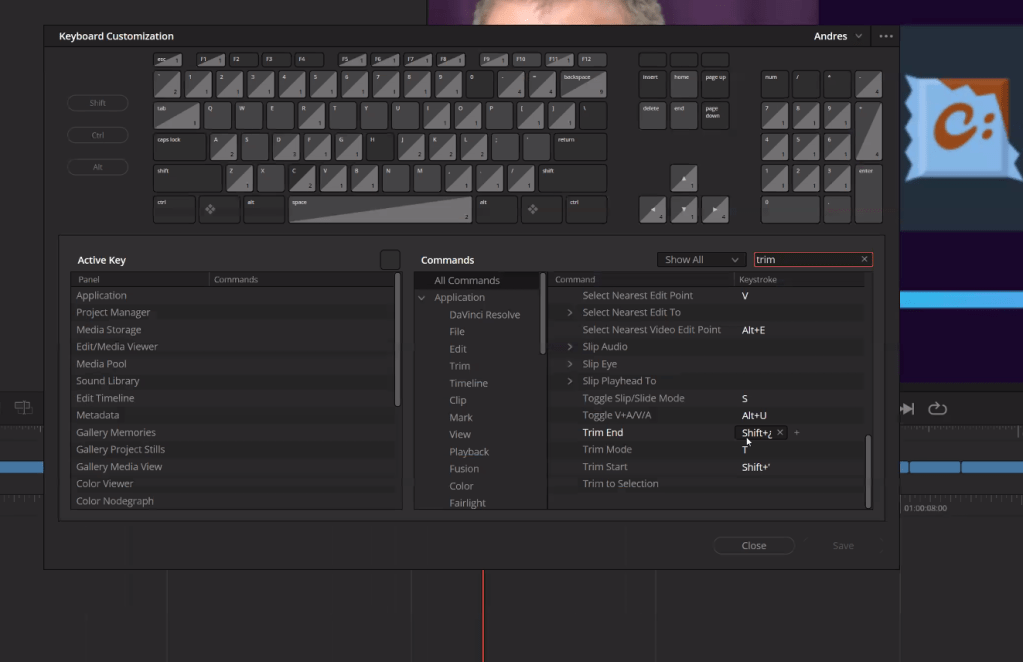The image size is (1023, 662).
Task: Click the up arrow key on virtual keyboard
Action: [684, 178]
